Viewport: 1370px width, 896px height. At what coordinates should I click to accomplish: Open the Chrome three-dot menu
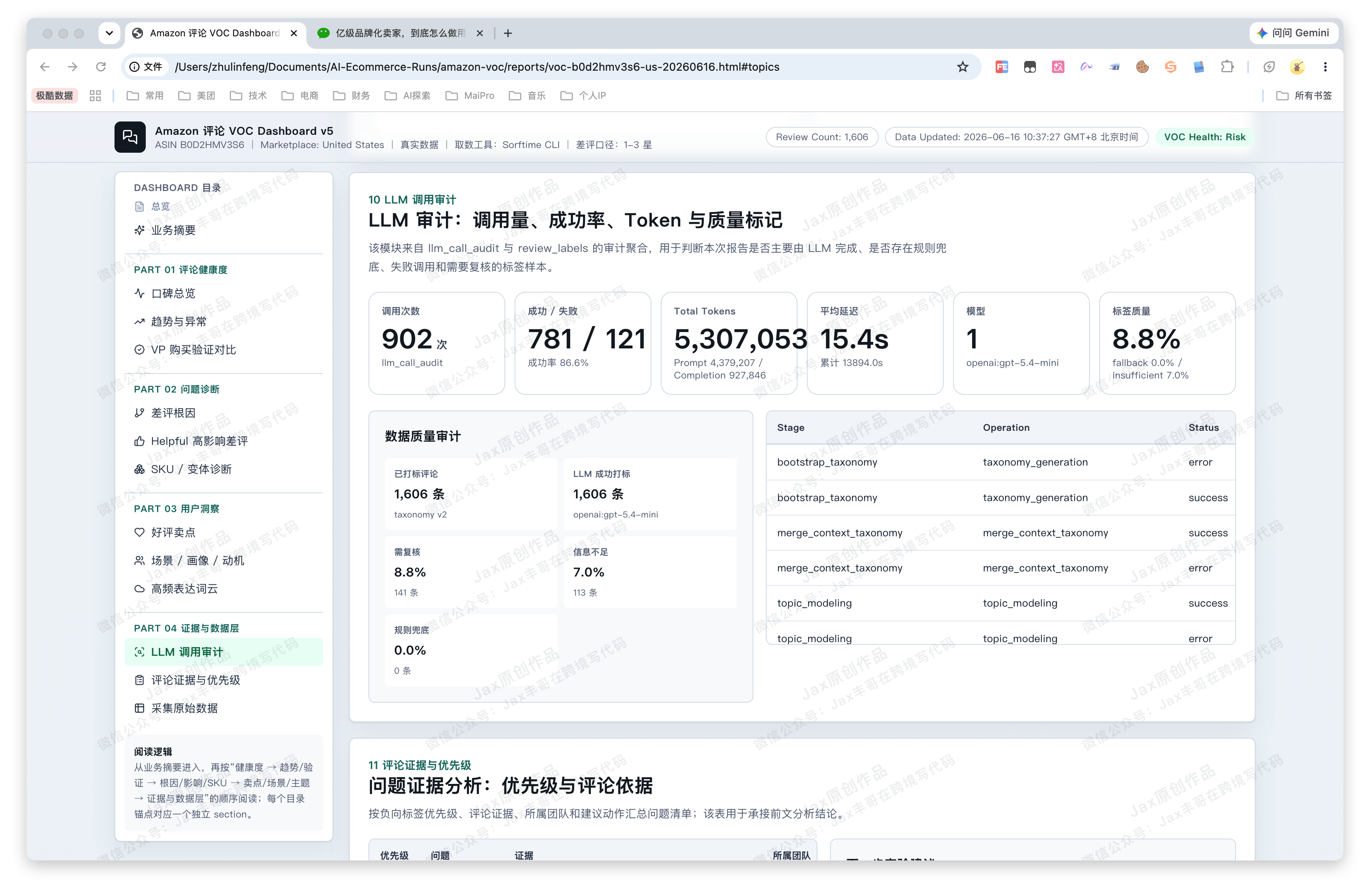click(x=1325, y=67)
